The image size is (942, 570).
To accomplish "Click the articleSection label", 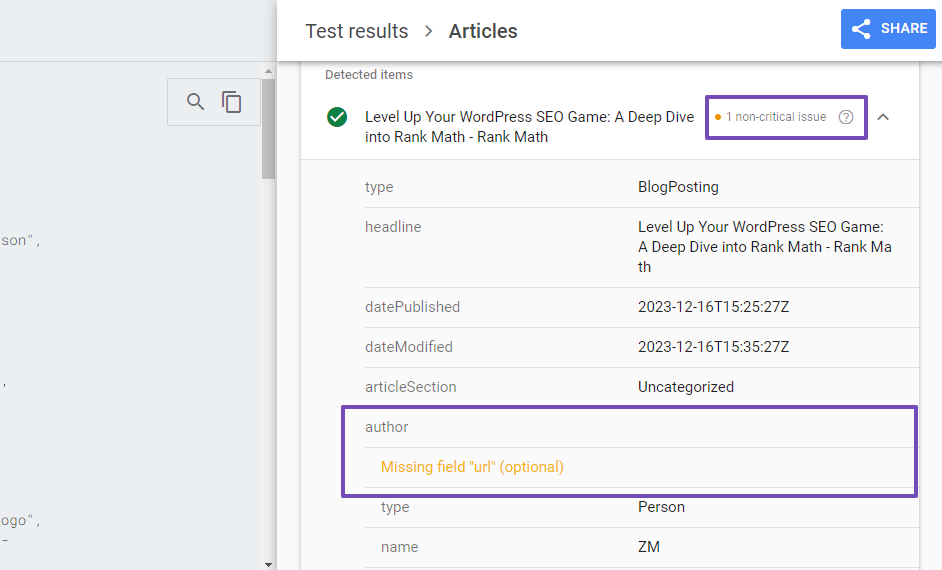I will [410, 387].
